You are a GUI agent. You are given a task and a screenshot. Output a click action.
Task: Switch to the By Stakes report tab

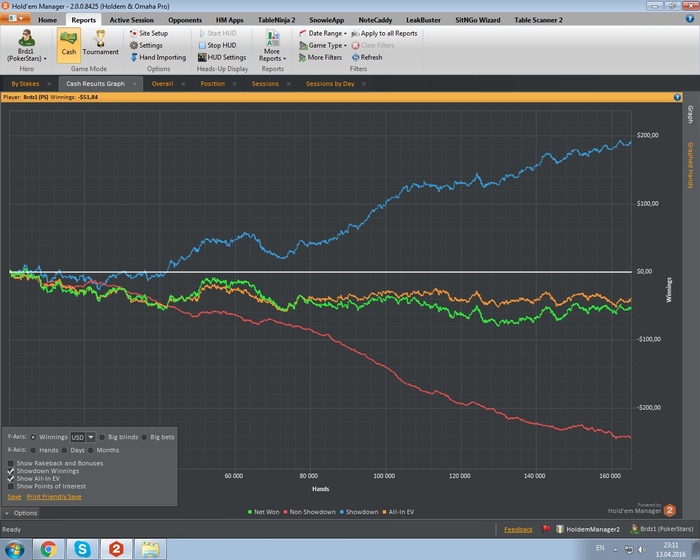[25, 84]
